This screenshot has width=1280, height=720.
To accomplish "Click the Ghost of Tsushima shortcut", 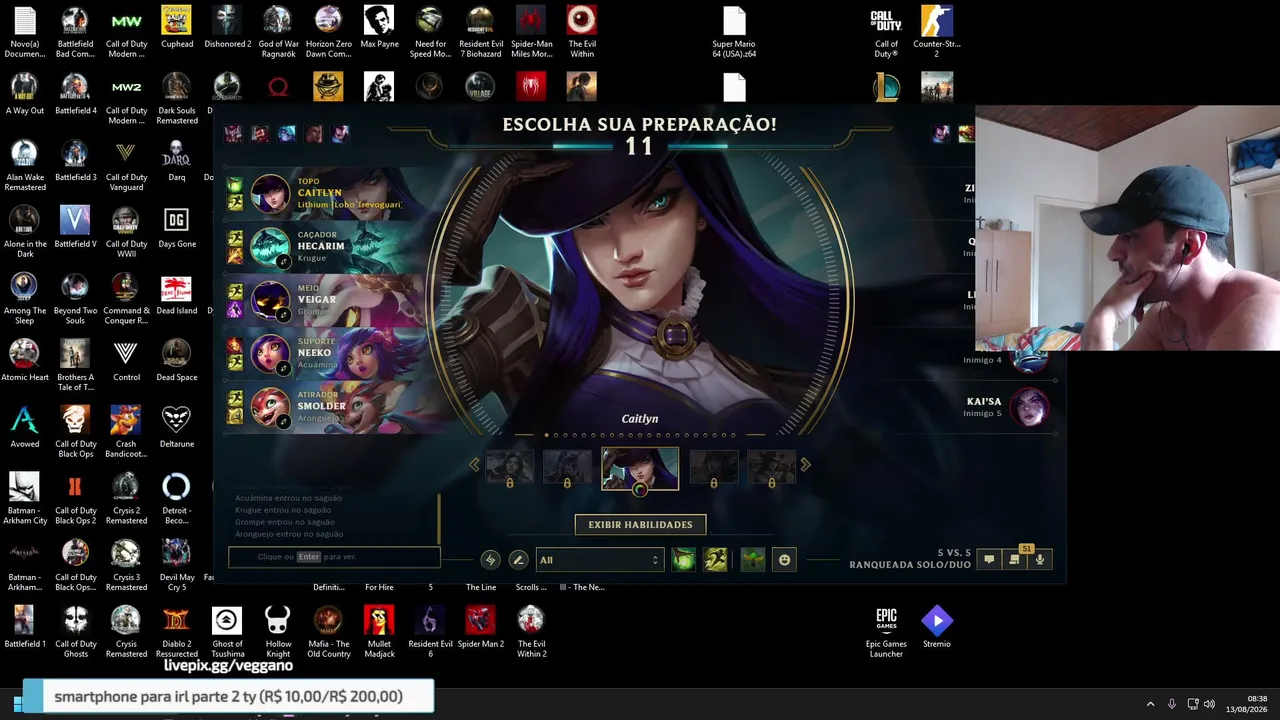I will tap(227, 632).
